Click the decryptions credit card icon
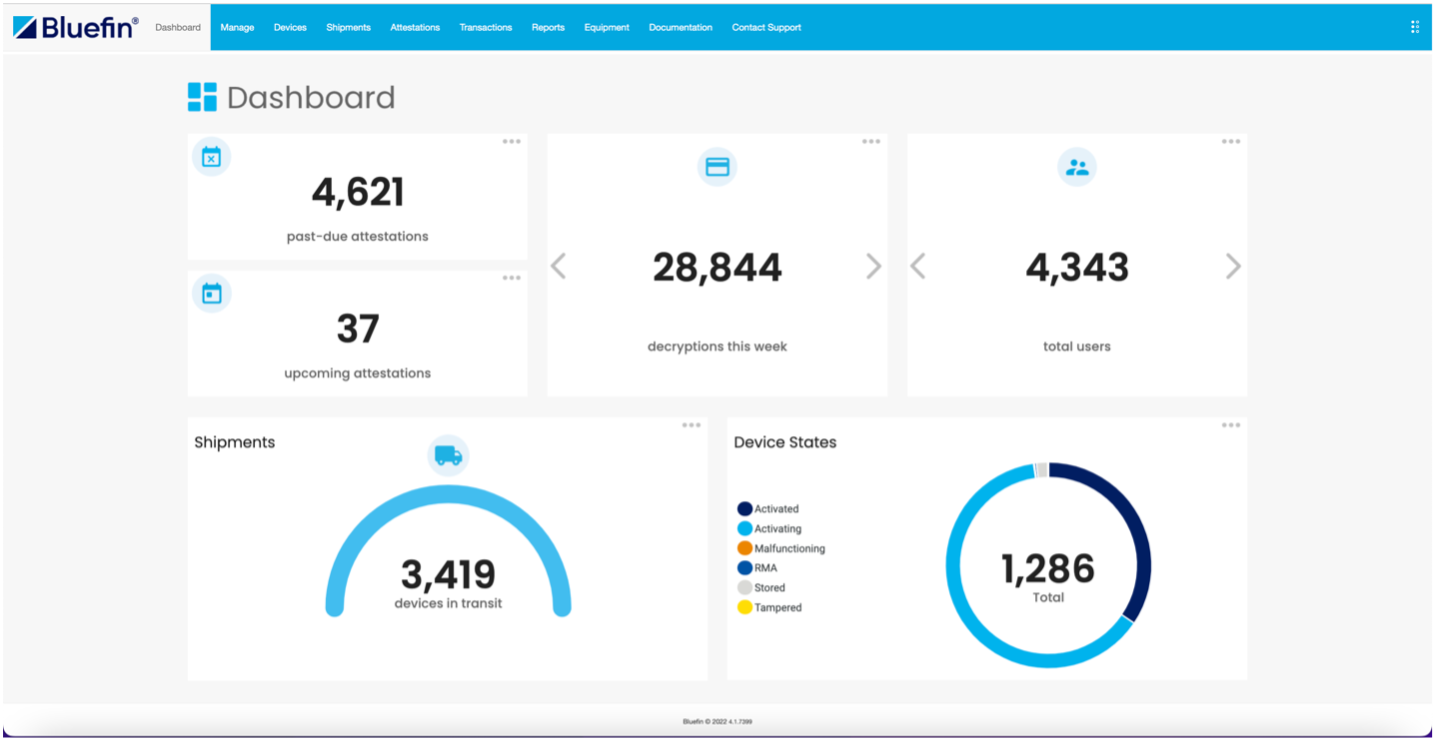 coord(717,167)
